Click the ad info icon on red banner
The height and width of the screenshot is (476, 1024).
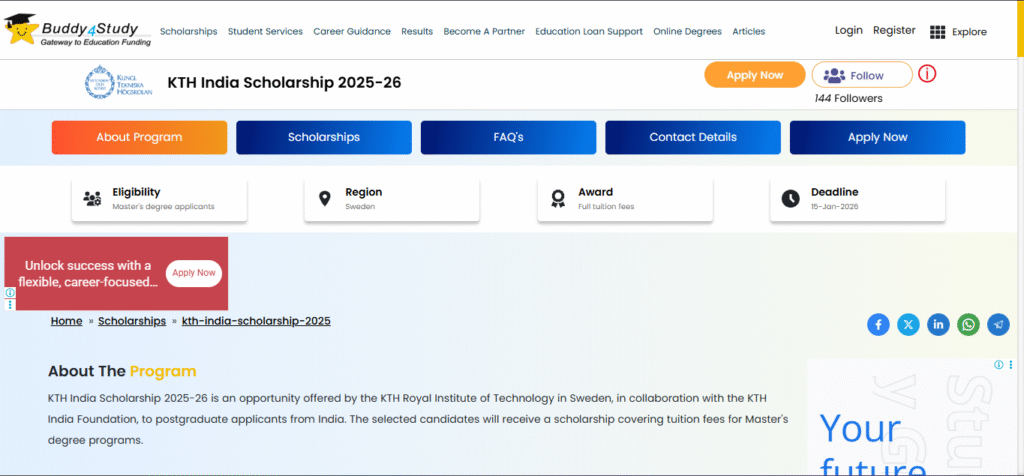click(10, 293)
